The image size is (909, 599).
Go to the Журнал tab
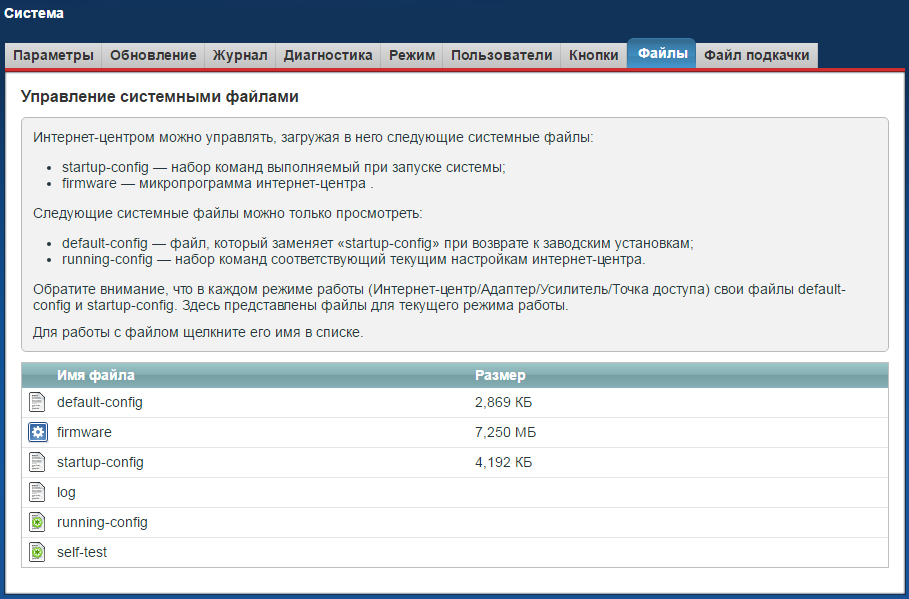240,56
